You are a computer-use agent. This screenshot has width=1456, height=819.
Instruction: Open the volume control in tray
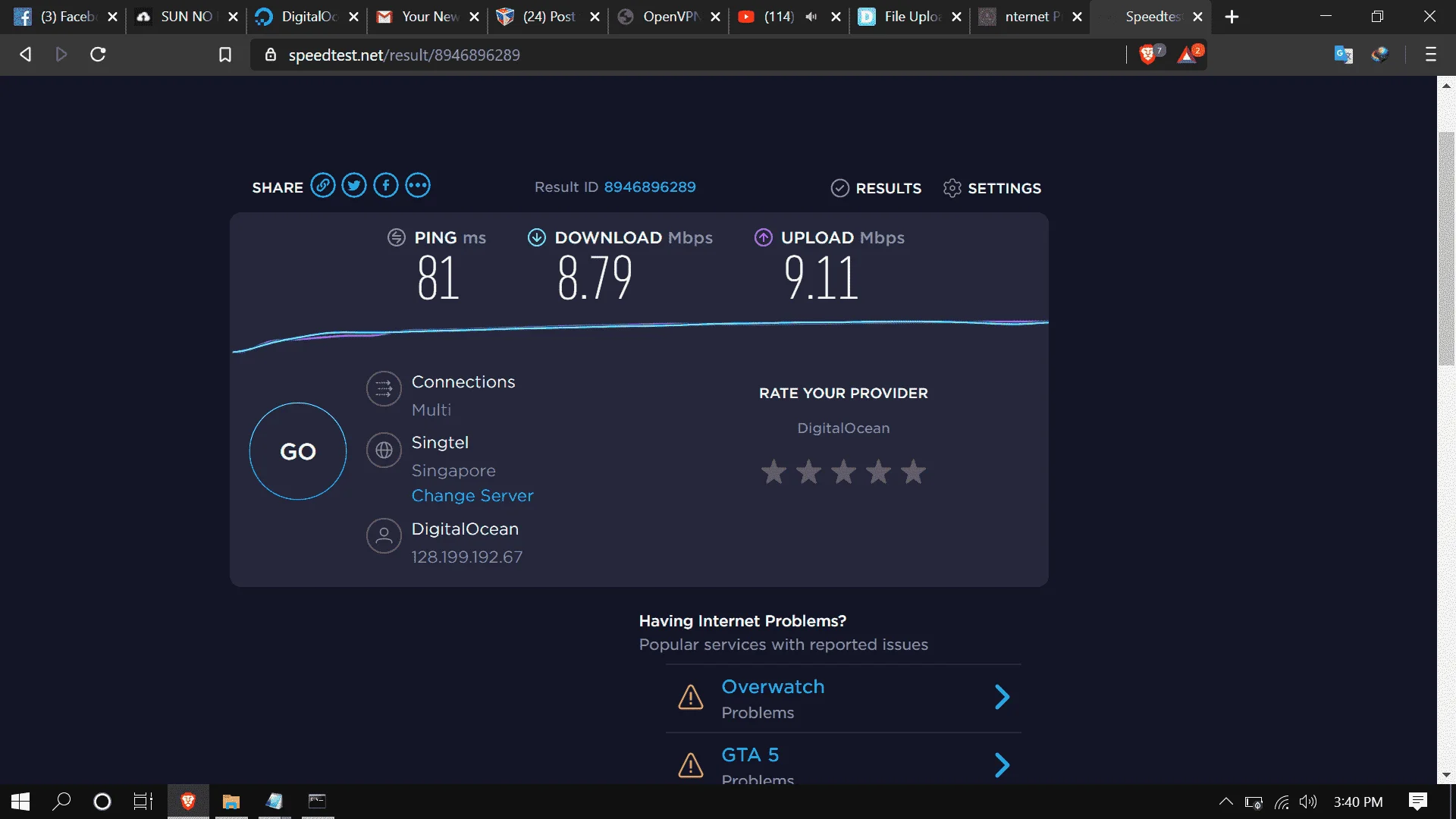click(1308, 802)
